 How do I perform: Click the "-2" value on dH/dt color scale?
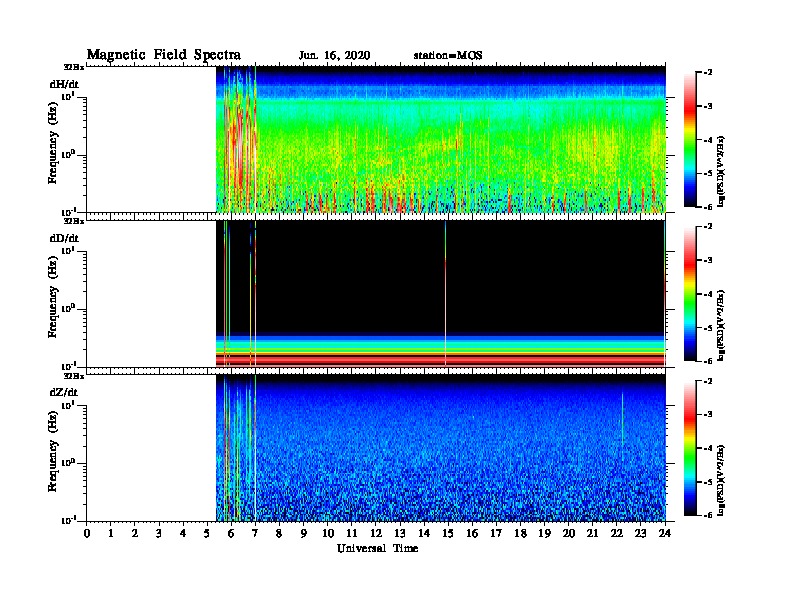tap(708, 73)
